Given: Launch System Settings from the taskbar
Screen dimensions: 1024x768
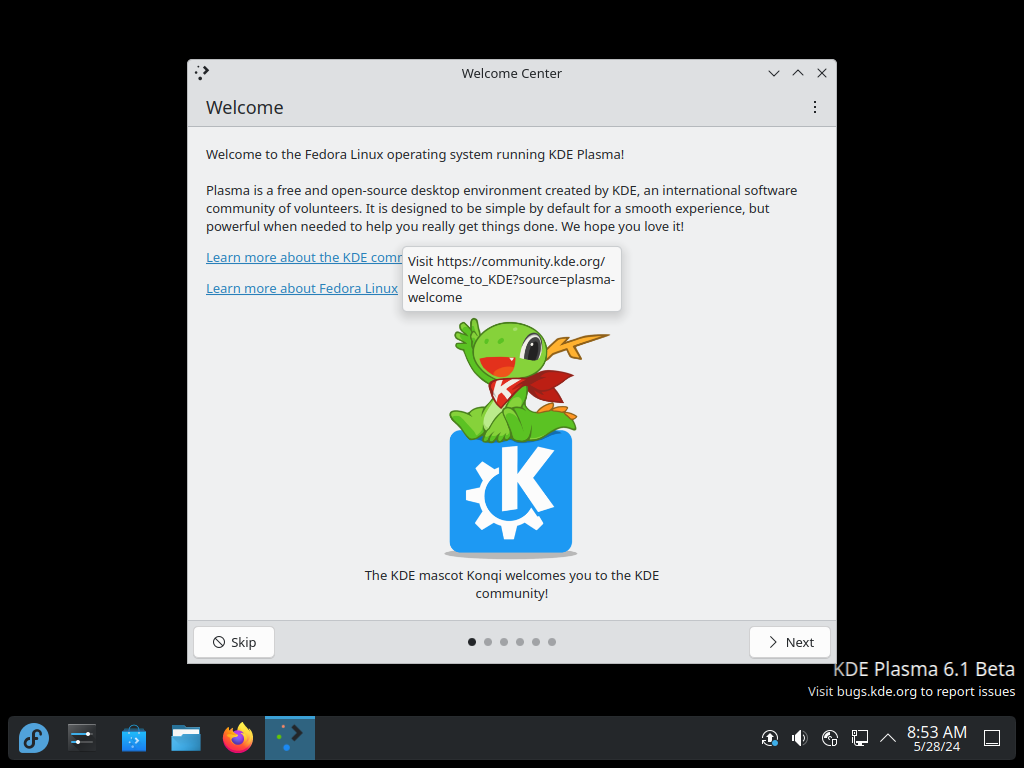Looking at the screenshot, I should coord(82,738).
